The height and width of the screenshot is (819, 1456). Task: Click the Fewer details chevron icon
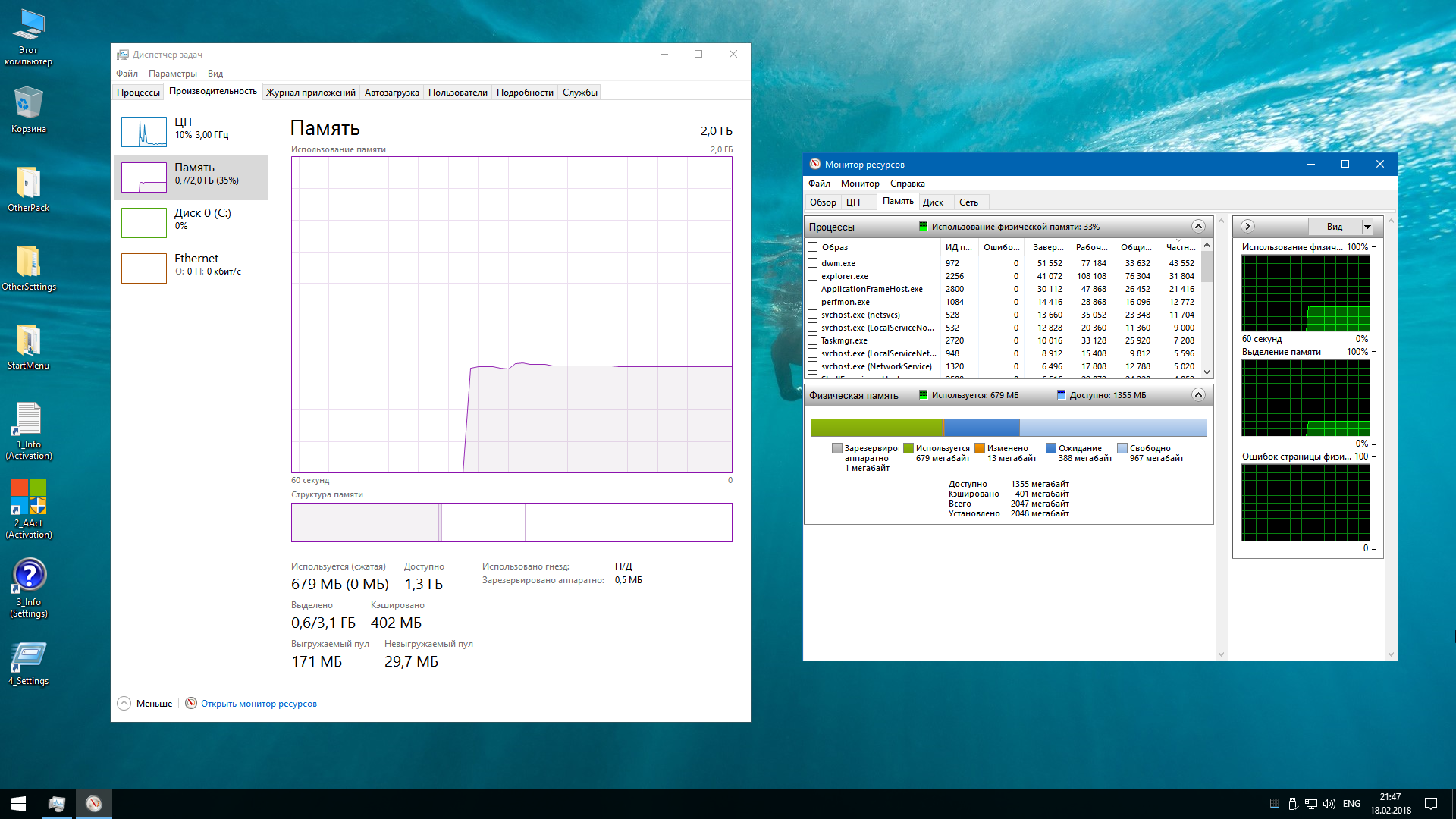click(124, 703)
